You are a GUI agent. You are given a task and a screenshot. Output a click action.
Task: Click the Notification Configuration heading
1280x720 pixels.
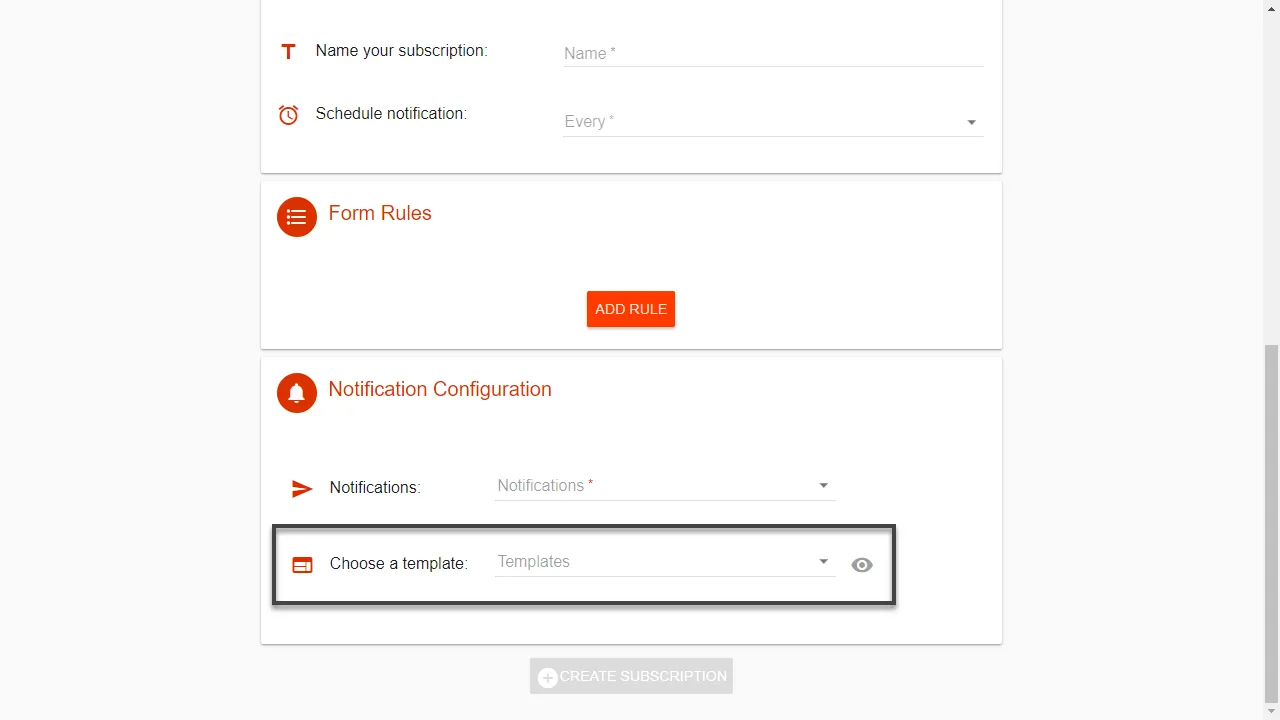click(x=440, y=389)
